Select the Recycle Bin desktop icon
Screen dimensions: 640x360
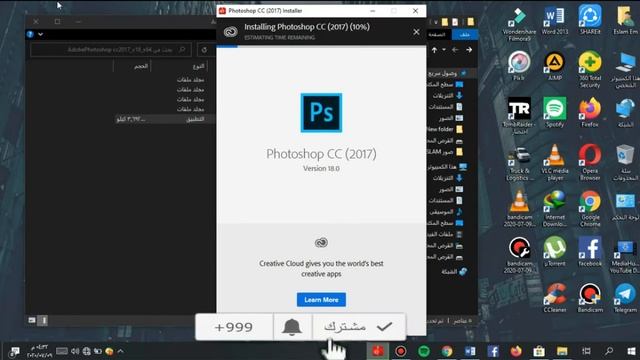tap(625, 162)
